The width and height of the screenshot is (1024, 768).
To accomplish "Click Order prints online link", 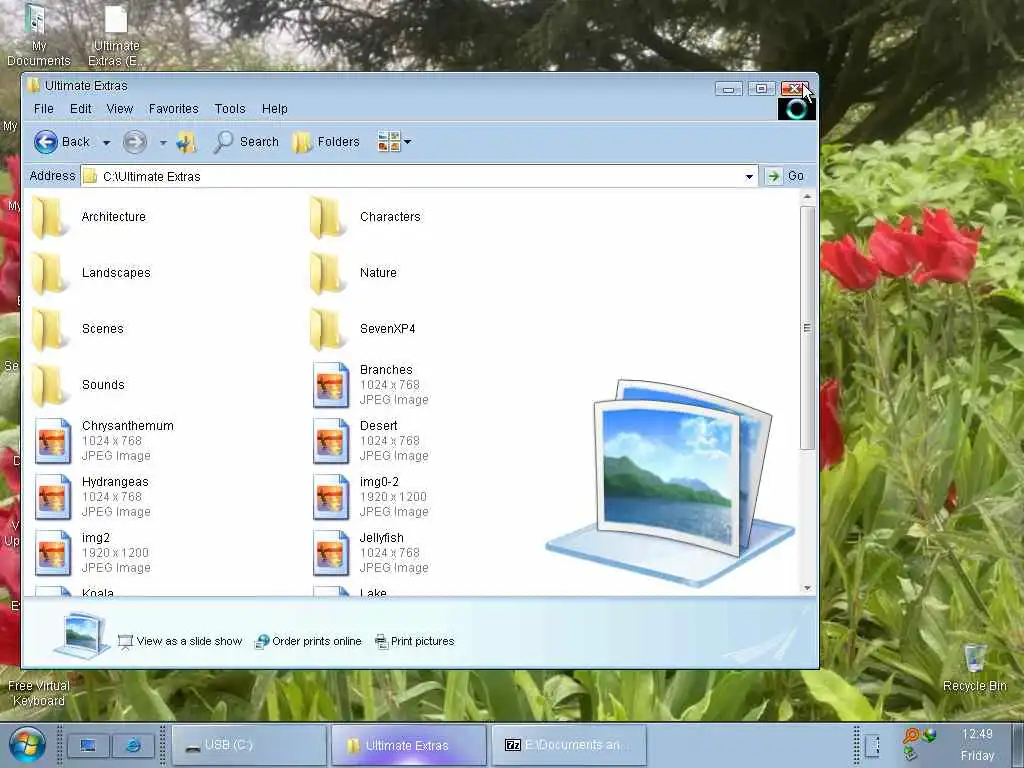I will tap(308, 641).
